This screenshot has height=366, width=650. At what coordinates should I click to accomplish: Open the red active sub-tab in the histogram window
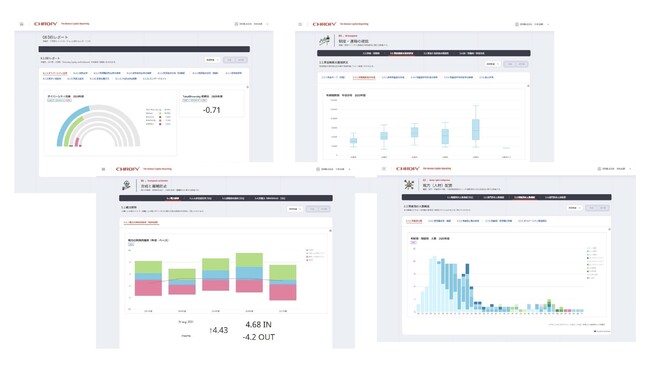(414, 221)
